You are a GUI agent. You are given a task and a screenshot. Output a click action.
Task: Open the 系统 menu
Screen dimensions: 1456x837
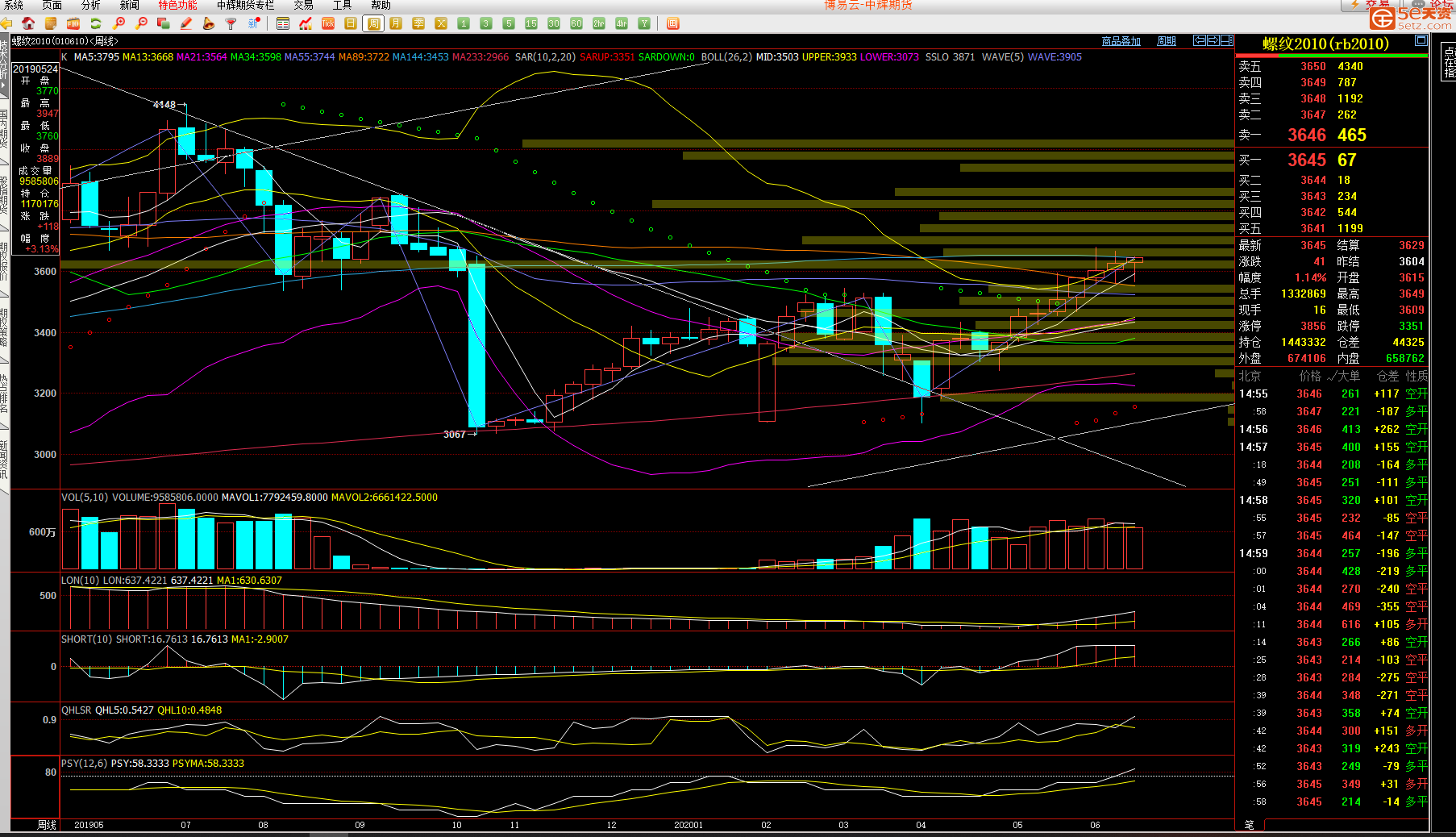[x=14, y=6]
